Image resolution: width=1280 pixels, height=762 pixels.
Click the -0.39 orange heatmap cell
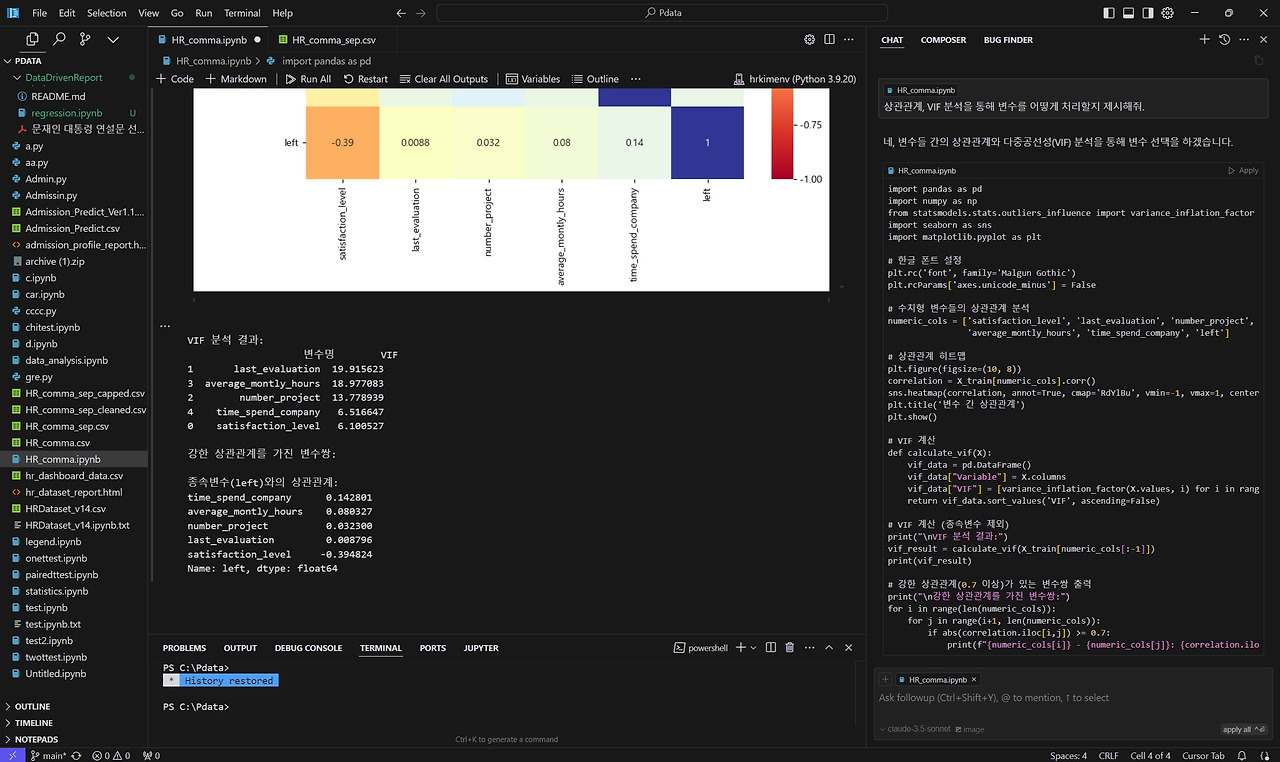[342, 143]
